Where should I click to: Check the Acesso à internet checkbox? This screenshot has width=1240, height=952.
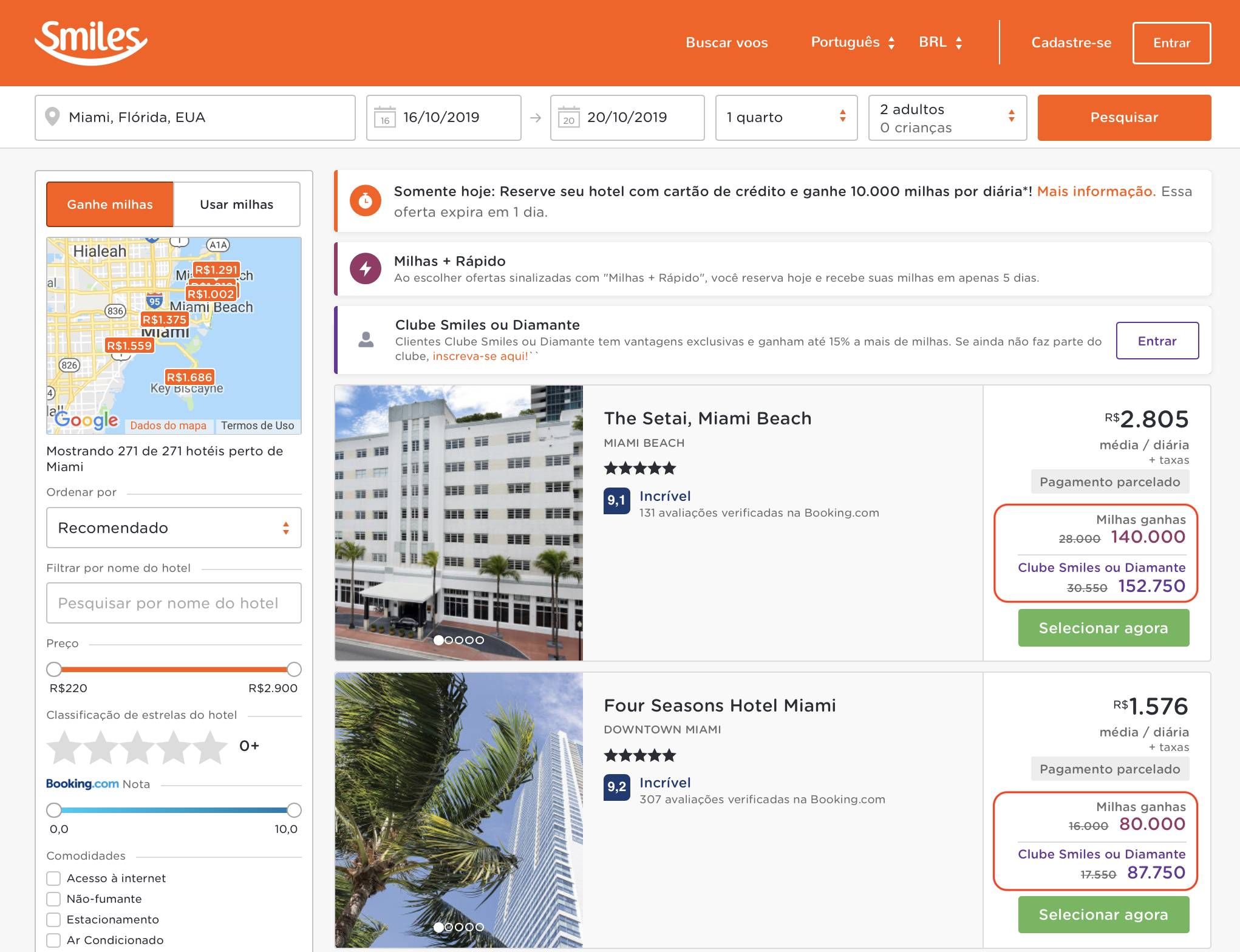click(53, 879)
